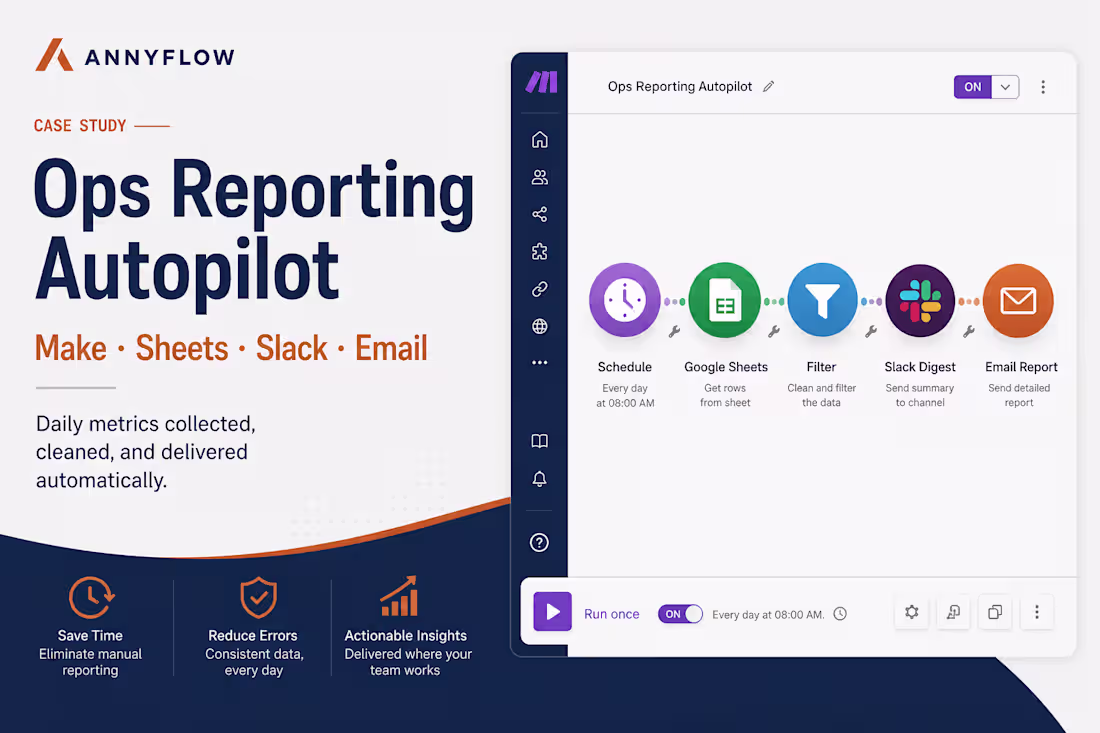Viewport: 1100px width, 733px height.
Task: Open scheduling clock icon in bottom bar
Action: 840,614
